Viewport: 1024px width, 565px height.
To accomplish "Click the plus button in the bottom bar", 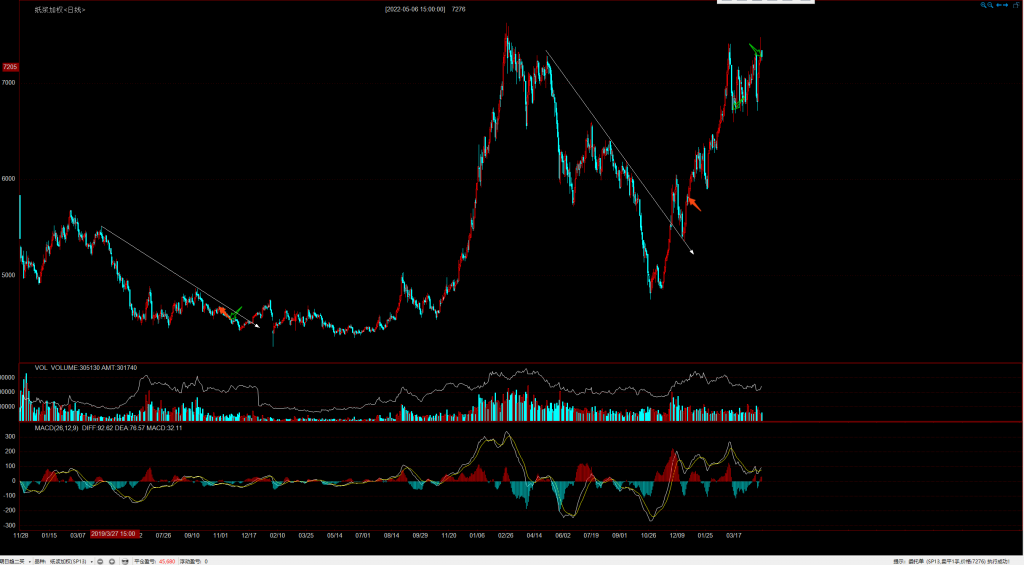I will click(114, 561).
